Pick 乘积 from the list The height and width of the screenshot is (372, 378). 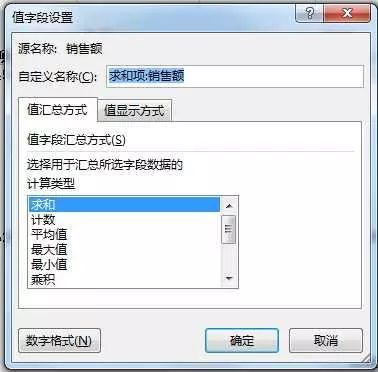click(125, 279)
